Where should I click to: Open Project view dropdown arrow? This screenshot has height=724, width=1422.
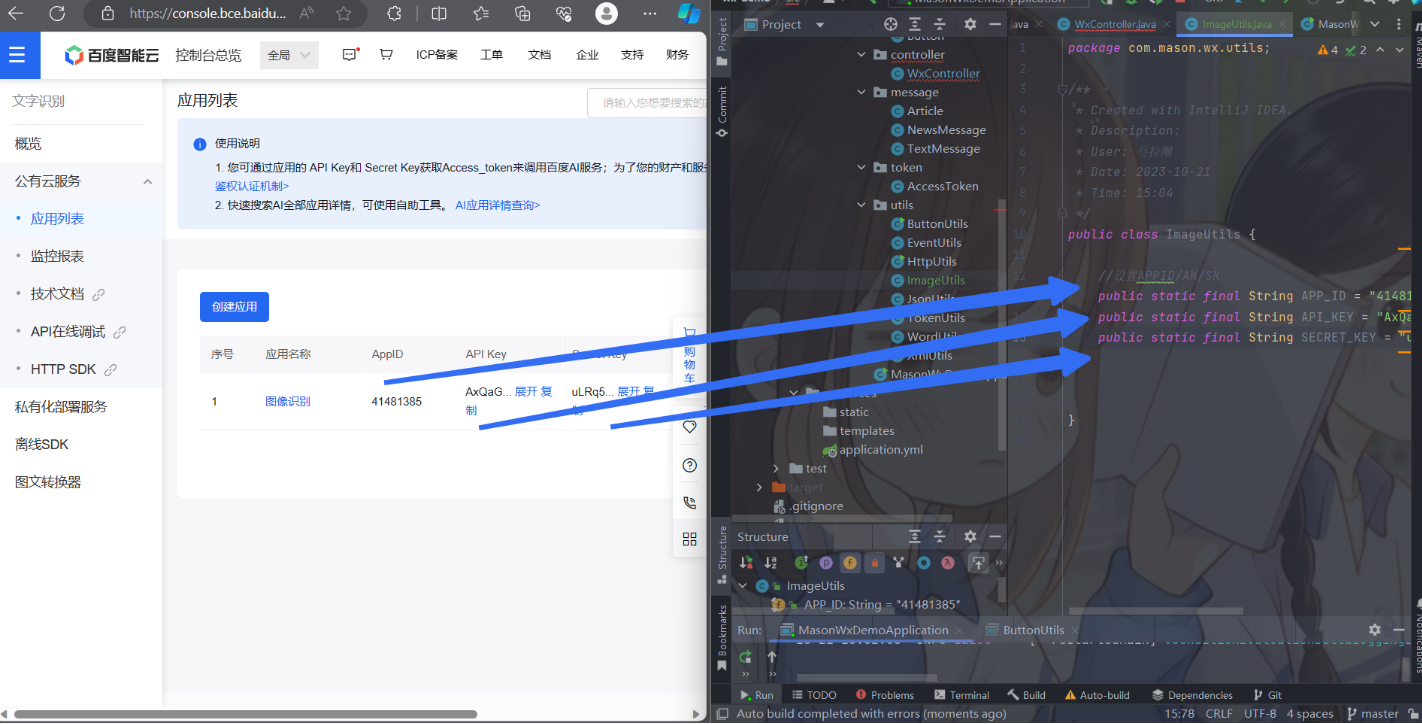pos(820,25)
